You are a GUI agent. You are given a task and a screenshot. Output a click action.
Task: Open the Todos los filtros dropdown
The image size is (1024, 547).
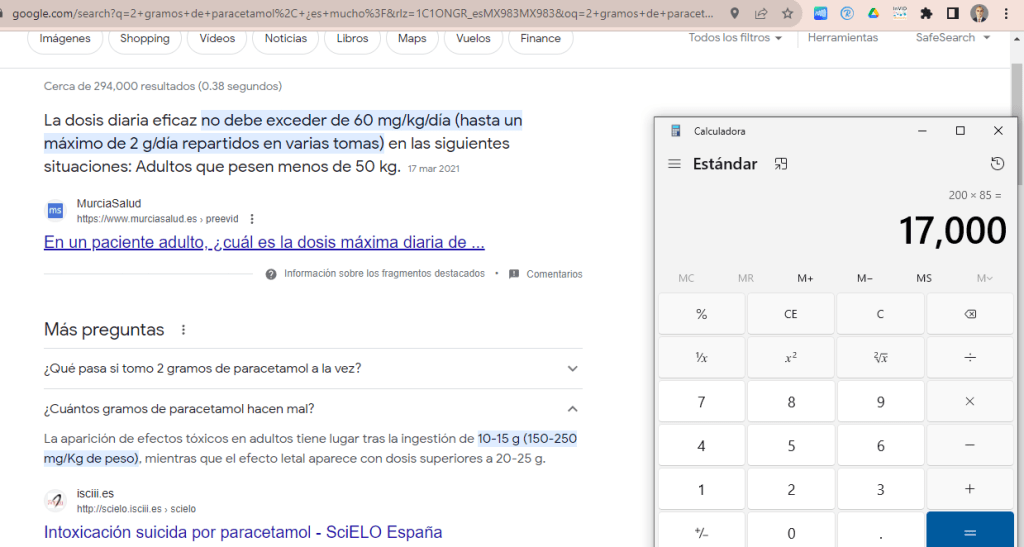(735, 38)
